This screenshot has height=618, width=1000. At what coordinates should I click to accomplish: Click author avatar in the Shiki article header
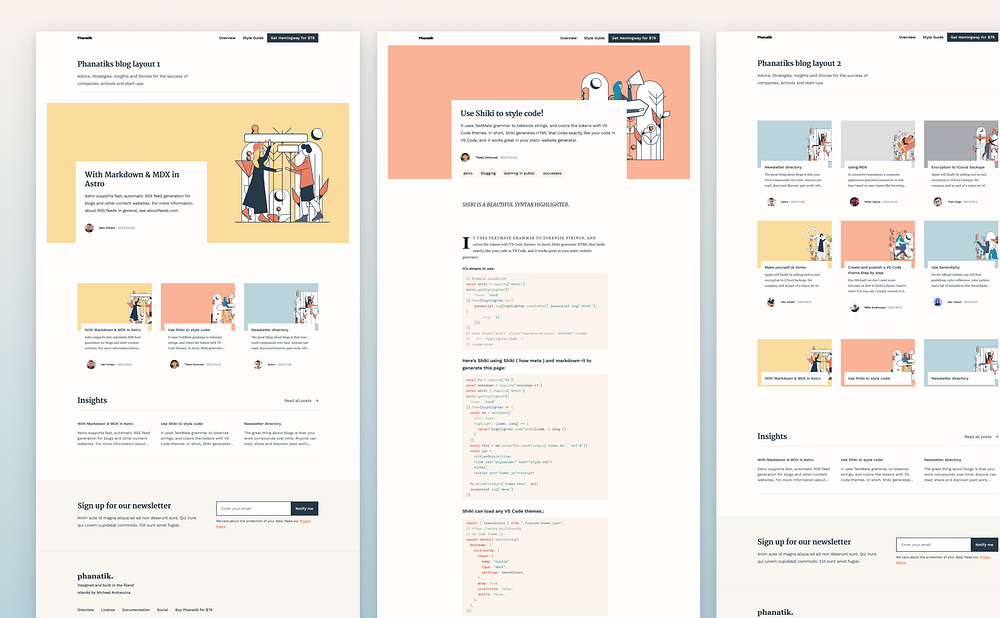point(465,158)
